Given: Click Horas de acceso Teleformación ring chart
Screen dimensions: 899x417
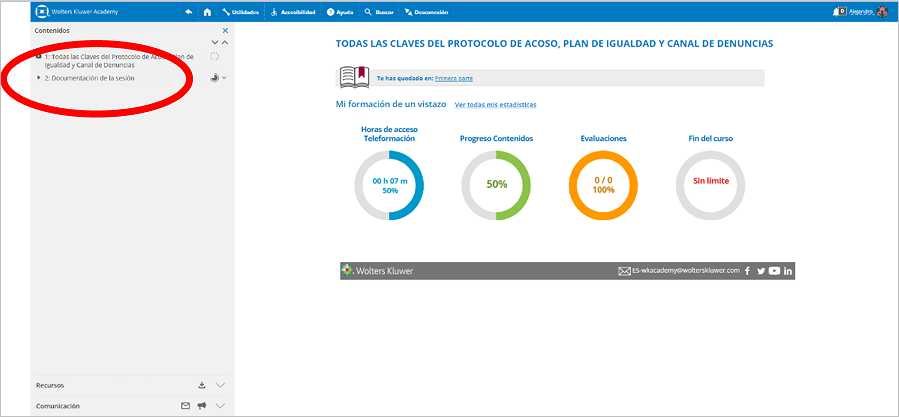Looking at the screenshot, I should [x=389, y=185].
